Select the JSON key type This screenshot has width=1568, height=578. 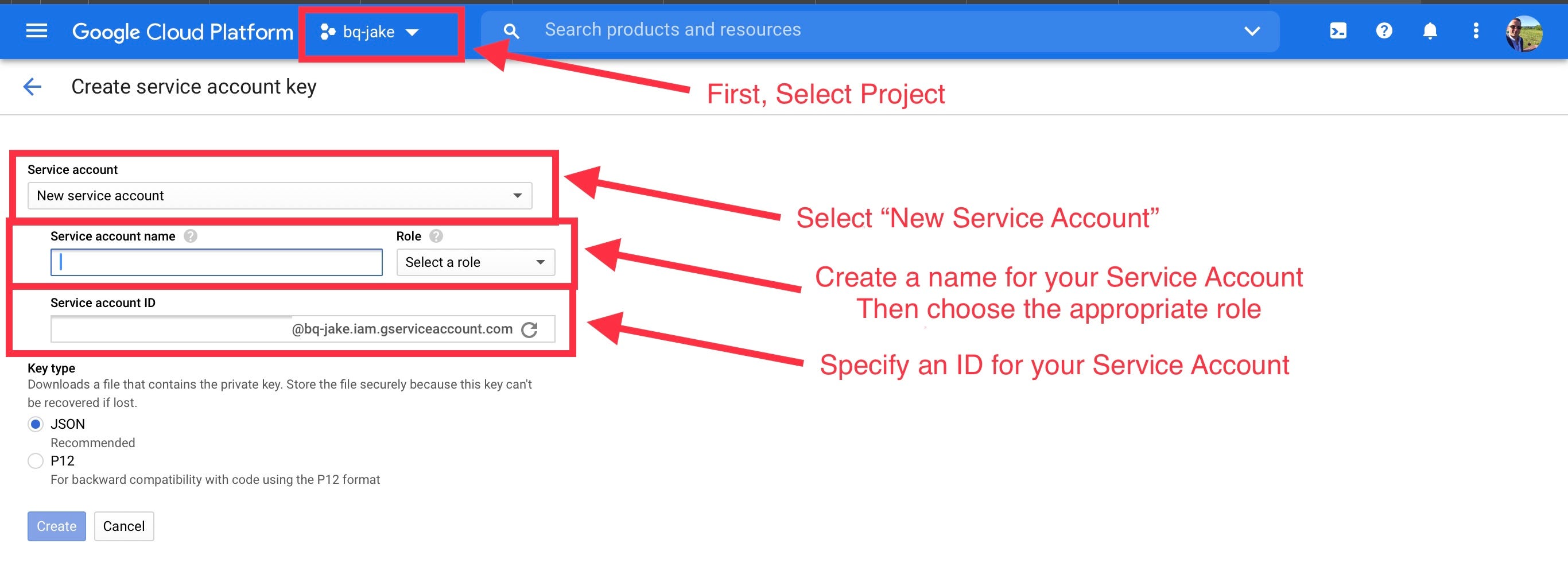tap(36, 424)
